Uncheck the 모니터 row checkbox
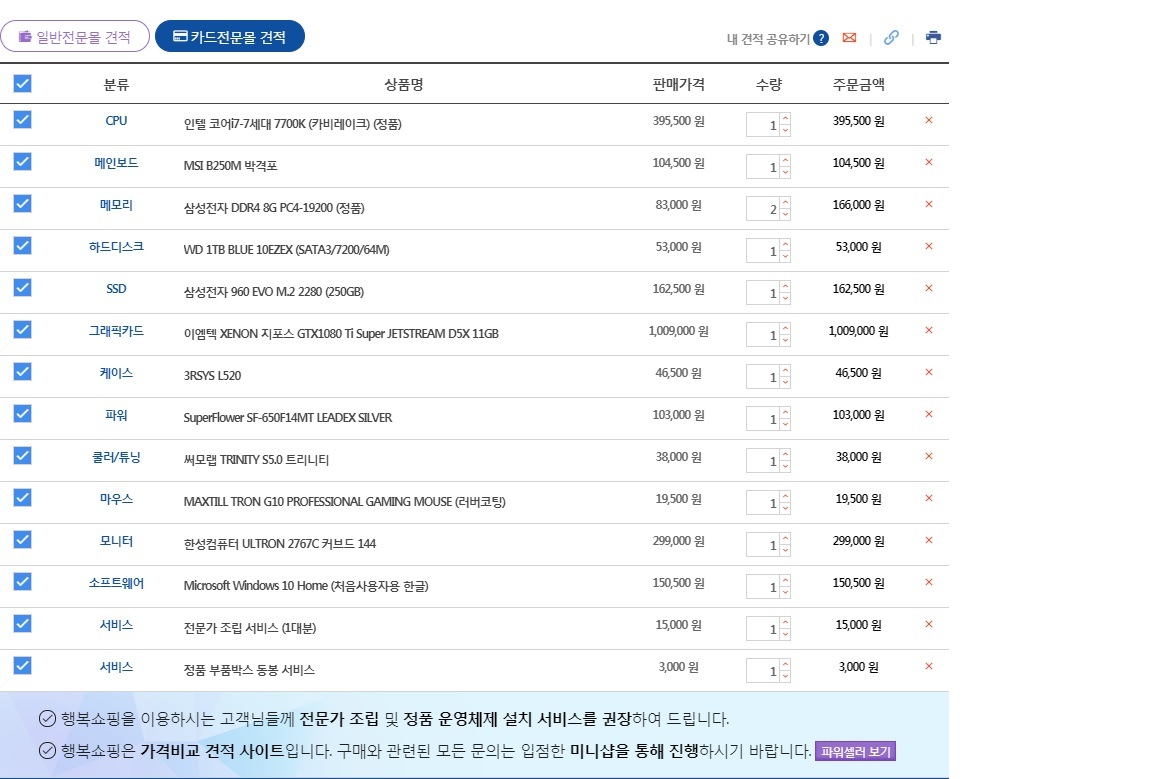The width and height of the screenshot is (1152, 779). [x=23, y=539]
